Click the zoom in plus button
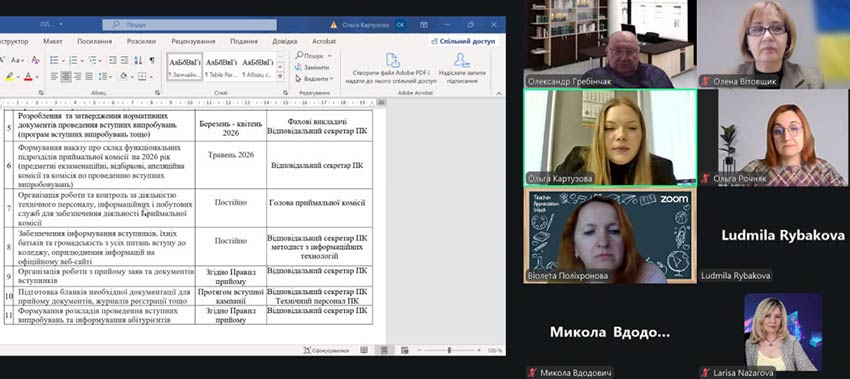The image size is (850, 379). coord(479,351)
